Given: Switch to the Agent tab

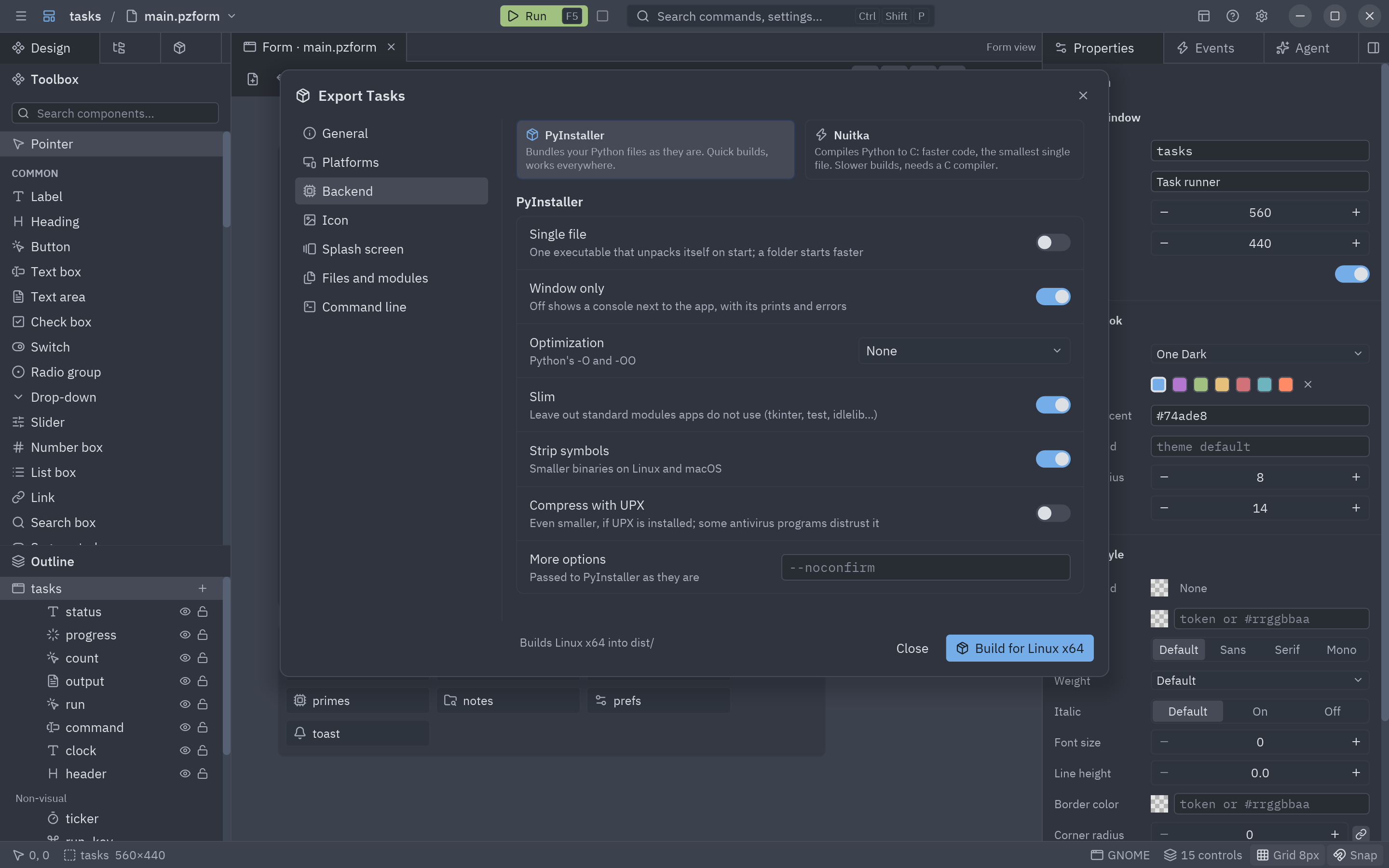Looking at the screenshot, I should (x=1310, y=48).
